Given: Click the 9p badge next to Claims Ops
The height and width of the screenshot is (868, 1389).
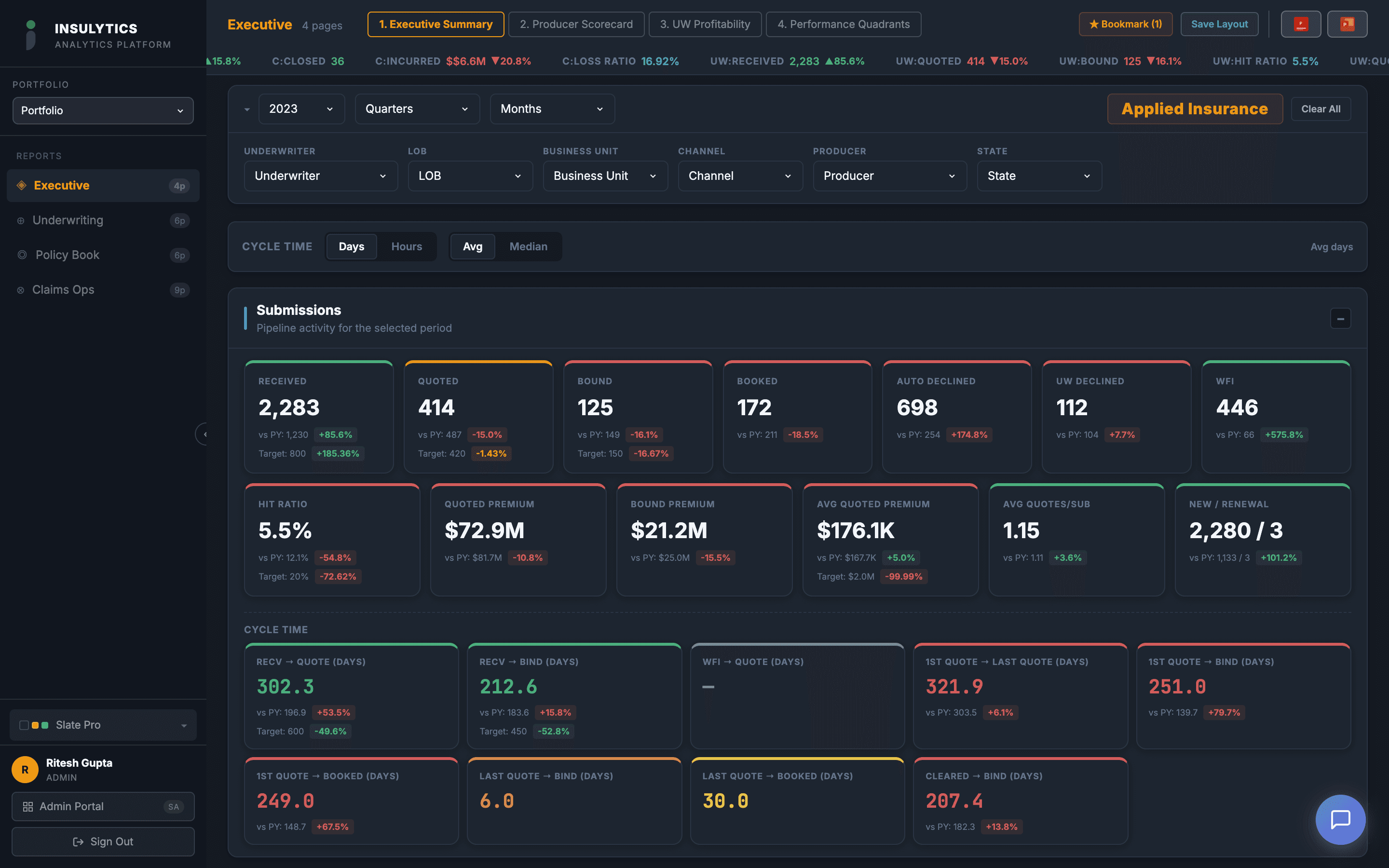Looking at the screenshot, I should click(x=179, y=290).
